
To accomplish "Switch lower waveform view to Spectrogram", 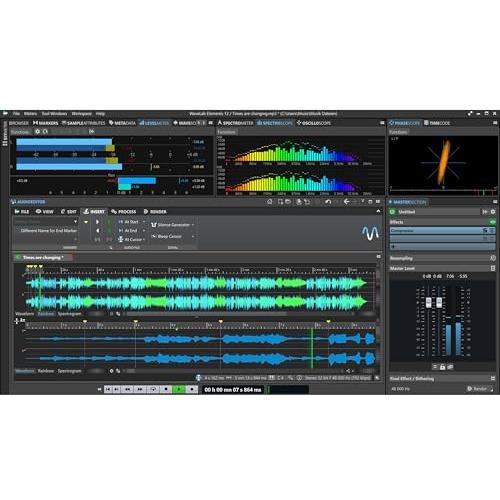I will pos(69,371).
